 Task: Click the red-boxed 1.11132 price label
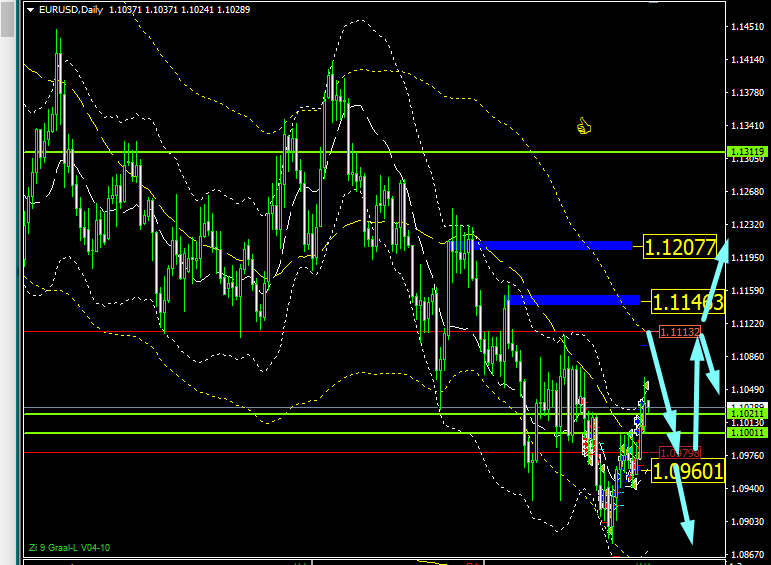680,331
